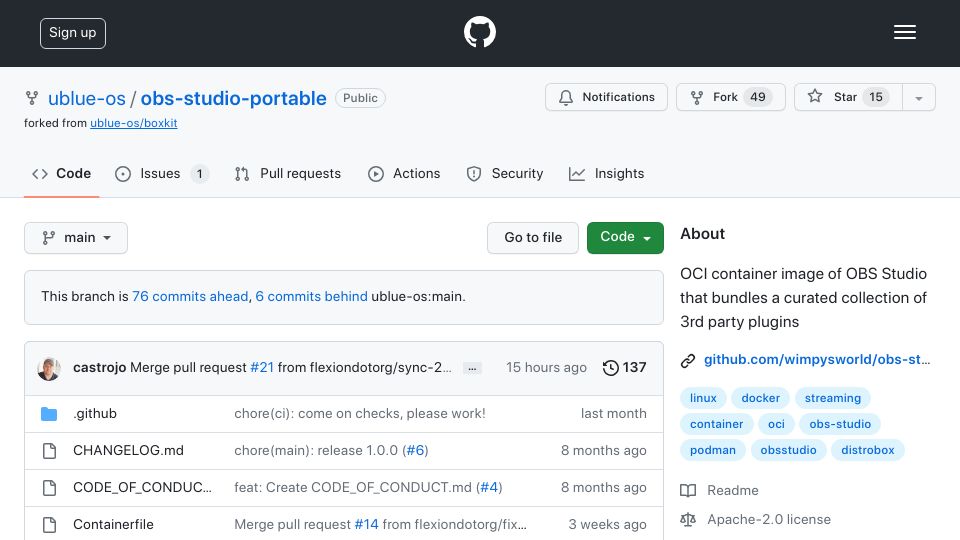Click the CHANGELOG.md file icon
This screenshot has height=540, width=960.
(x=49, y=451)
